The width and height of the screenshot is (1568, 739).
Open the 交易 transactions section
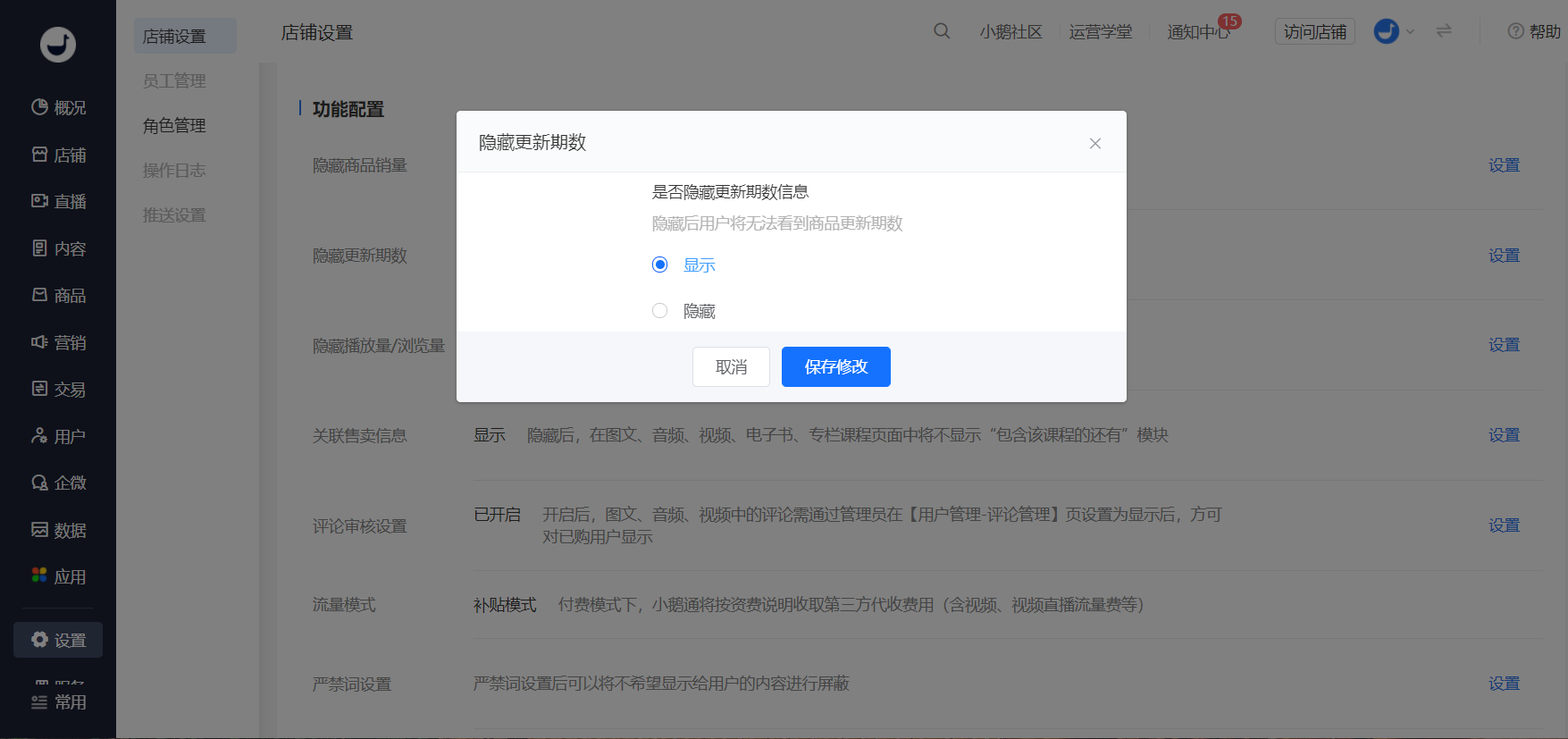tap(58, 389)
